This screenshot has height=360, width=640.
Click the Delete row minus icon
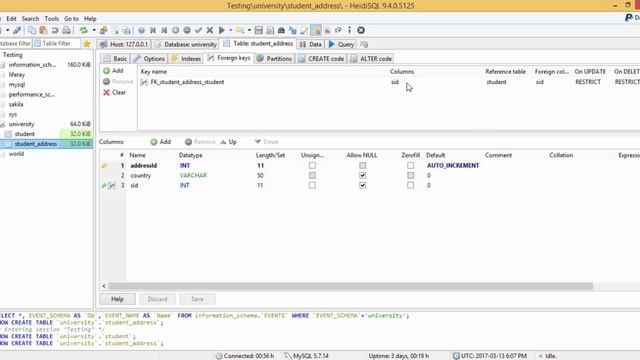[187, 30]
